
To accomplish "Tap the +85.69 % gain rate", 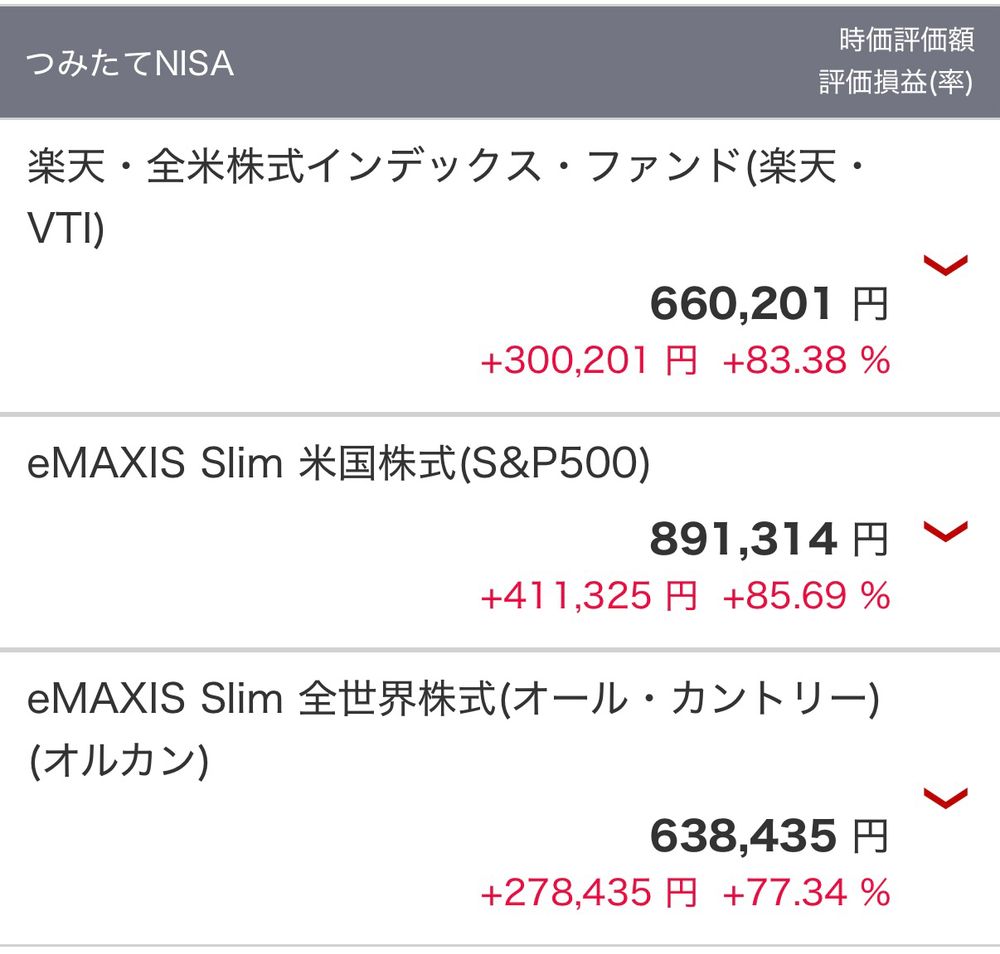I will [x=806, y=596].
